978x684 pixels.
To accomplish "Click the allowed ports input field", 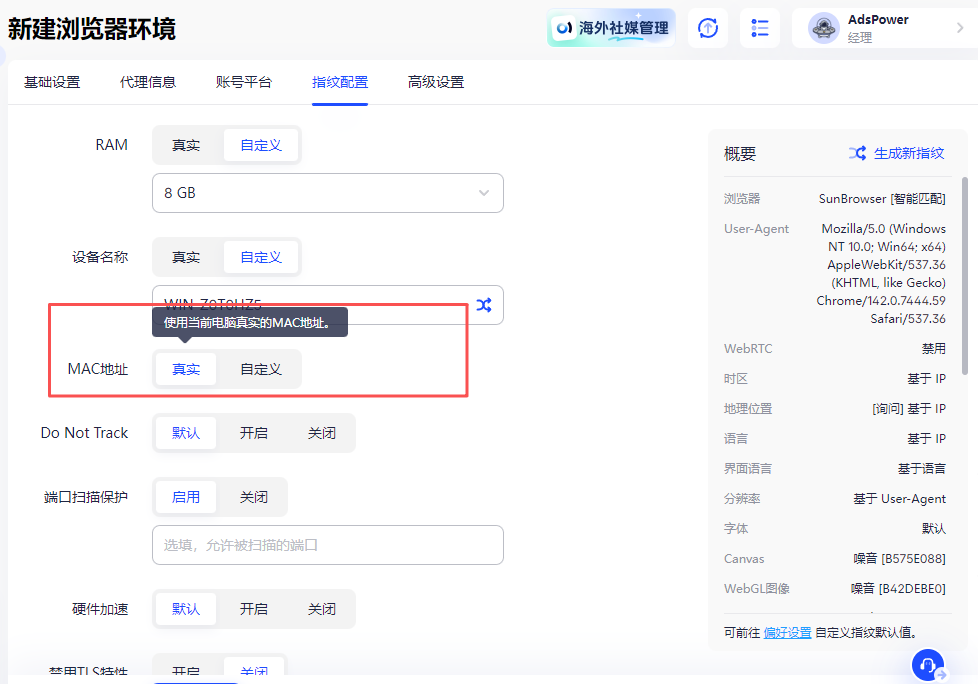I will coord(327,545).
